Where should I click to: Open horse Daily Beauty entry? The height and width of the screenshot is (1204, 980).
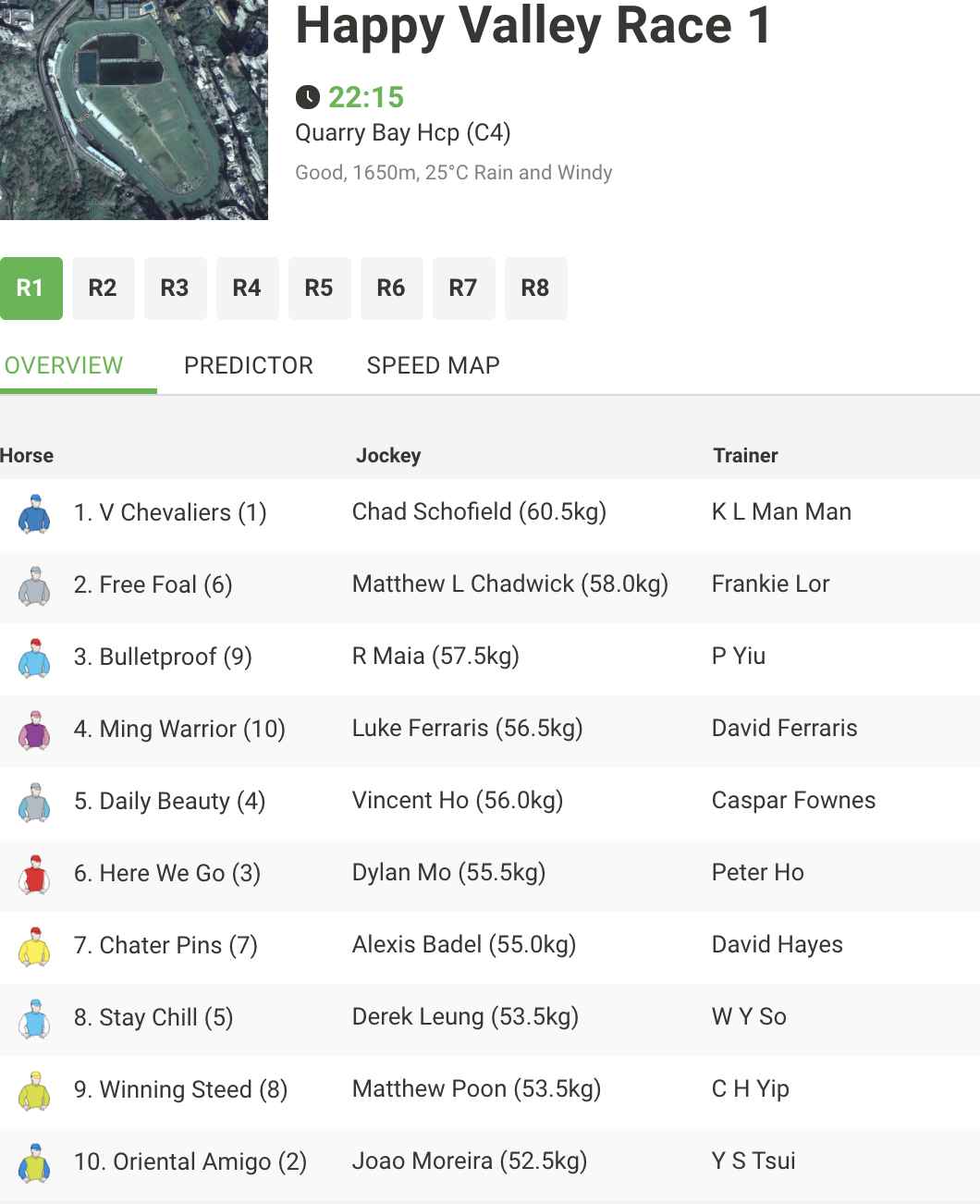pyautogui.click(x=169, y=801)
